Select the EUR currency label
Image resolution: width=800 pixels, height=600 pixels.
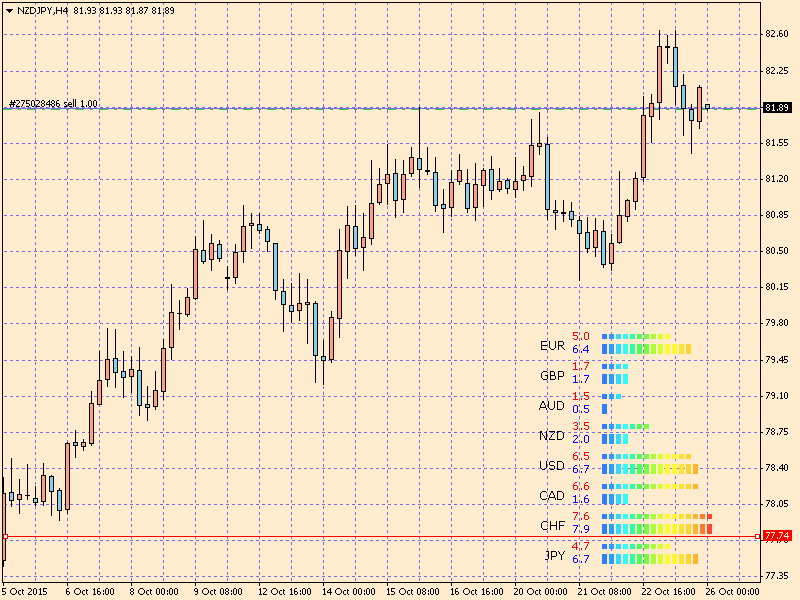click(x=553, y=345)
